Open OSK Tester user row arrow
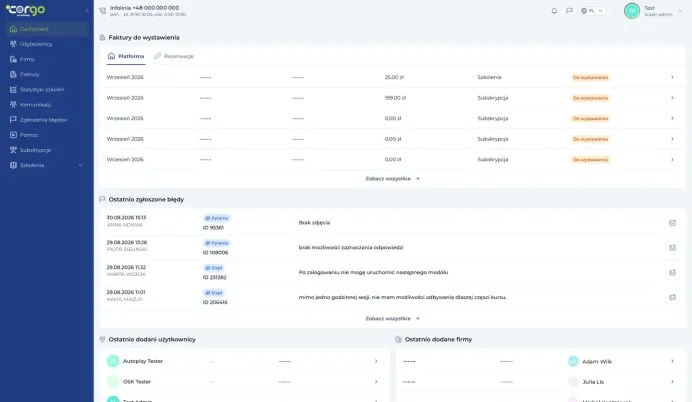Image resolution: width=692 pixels, height=402 pixels. tap(376, 382)
